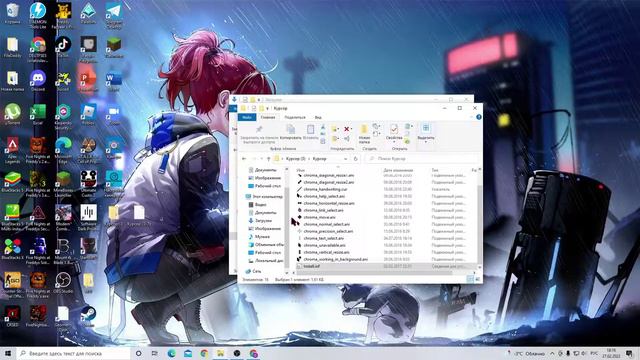Select file chroma_help_select.ani
The width and height of the screenshot is (640, 360).
[x=324, y=196]
